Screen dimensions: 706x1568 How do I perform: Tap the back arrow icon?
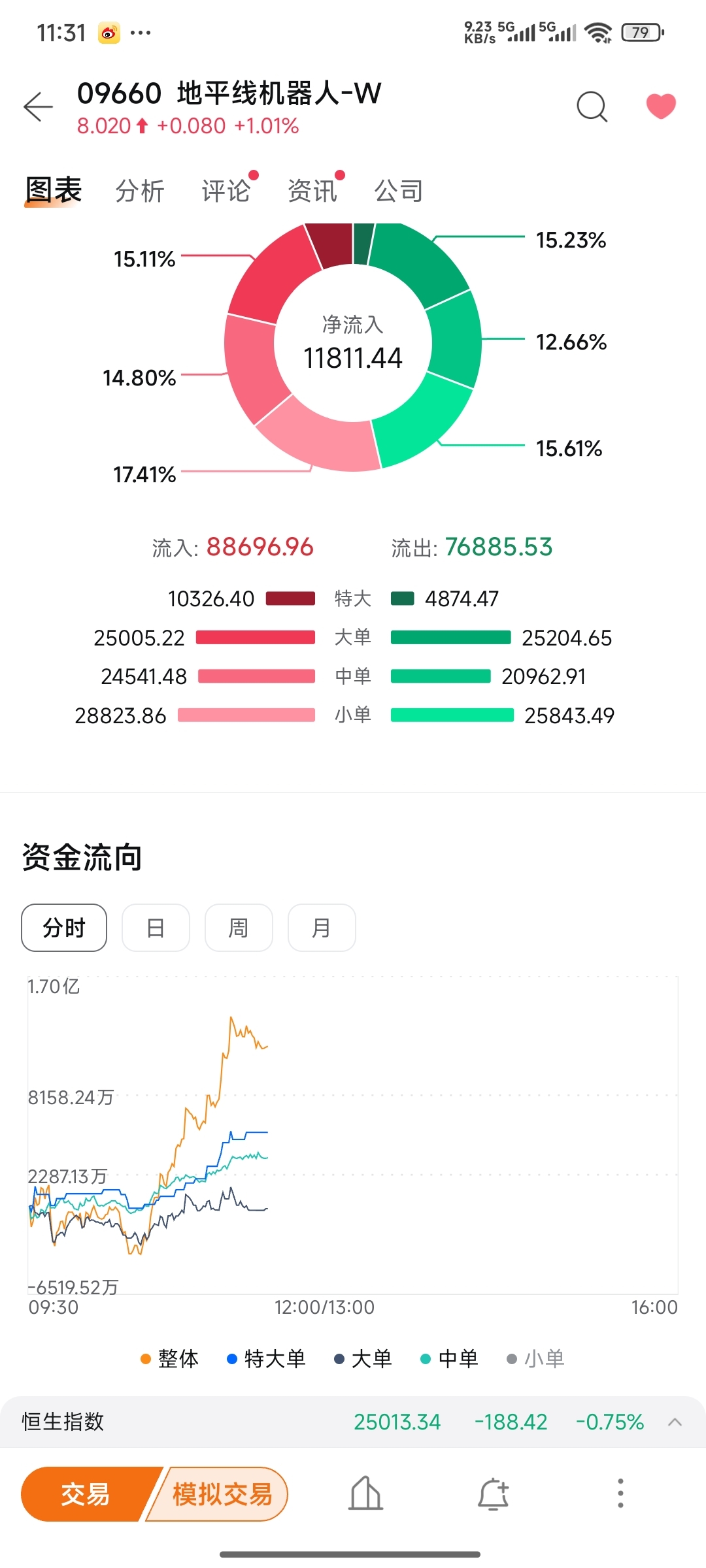[x=38, y=106]
